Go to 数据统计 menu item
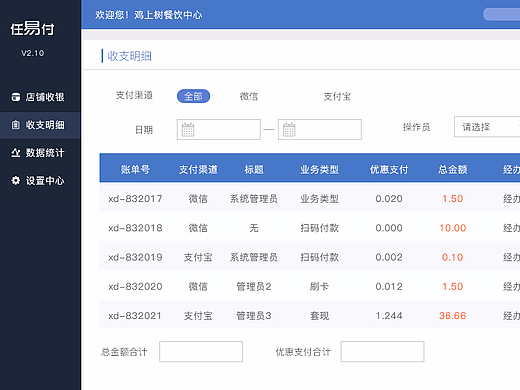The width and height of the screenshot is (520, 390). coord(40,153)
